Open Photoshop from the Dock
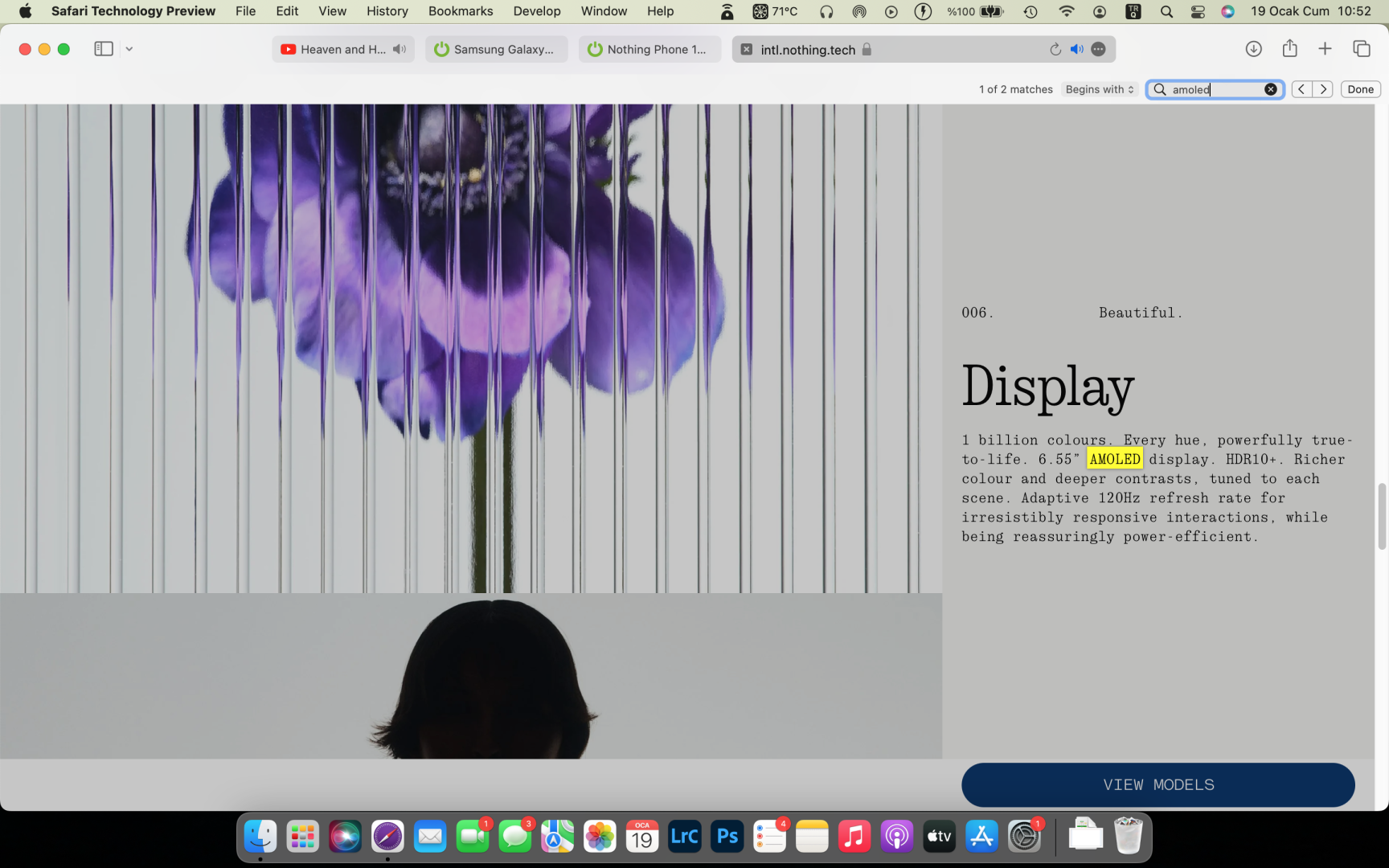 click(x=727, y=837)
